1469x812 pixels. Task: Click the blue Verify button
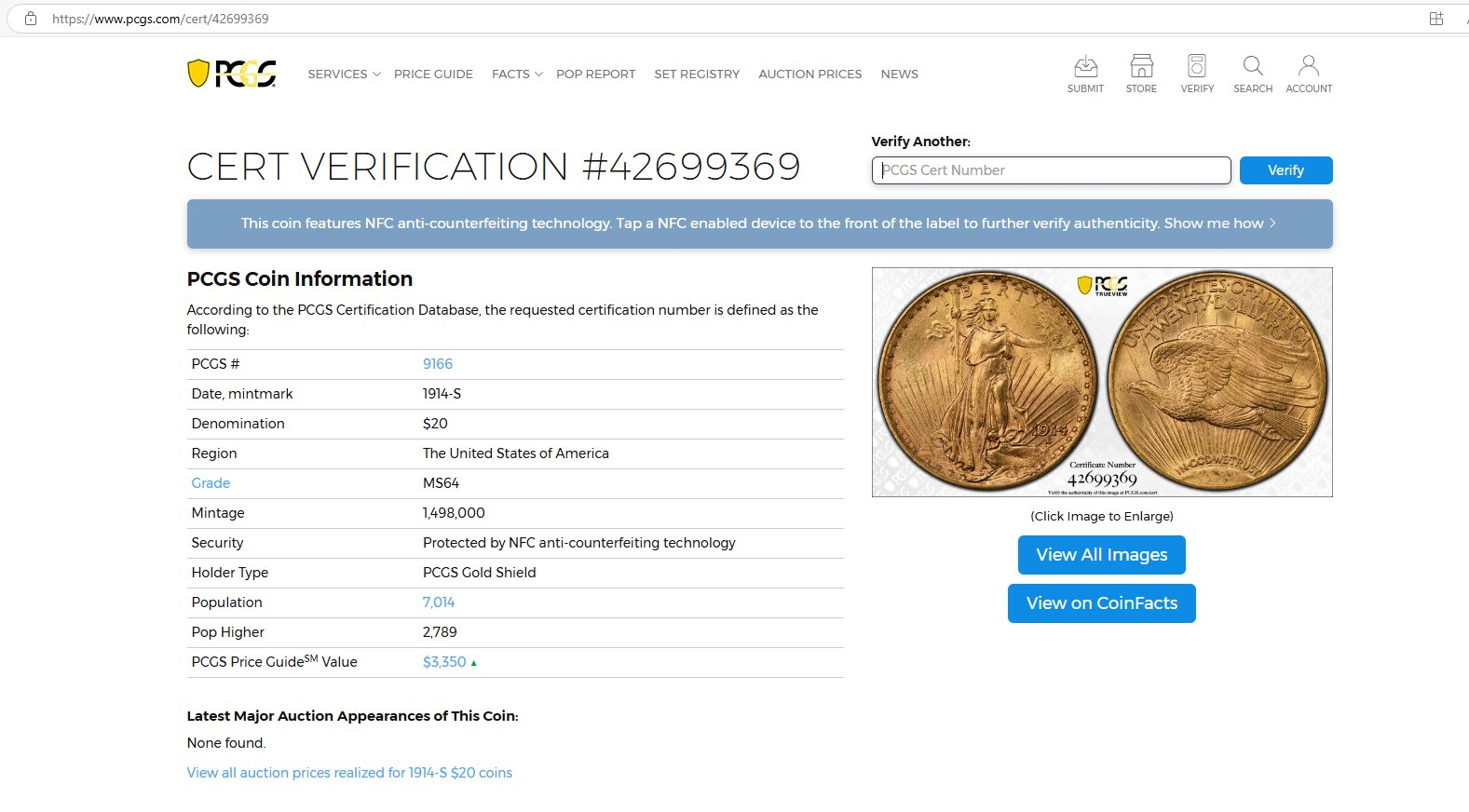coord(1285,170)
